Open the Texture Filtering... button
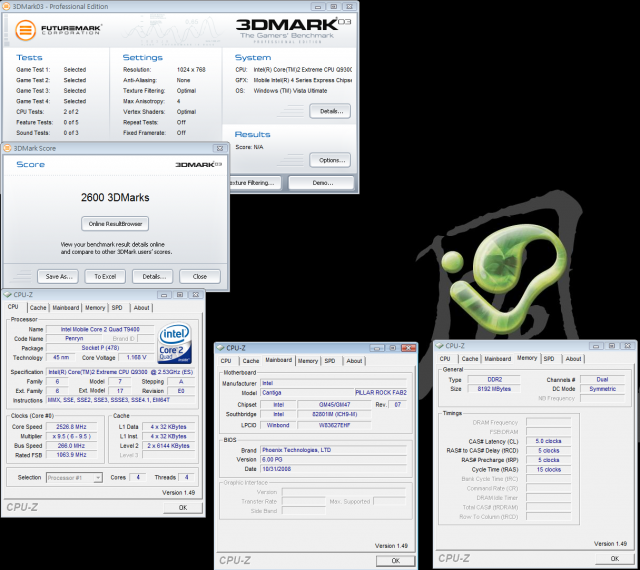The image size is (640, 570). pyautogui.click(x=254, y=183)
